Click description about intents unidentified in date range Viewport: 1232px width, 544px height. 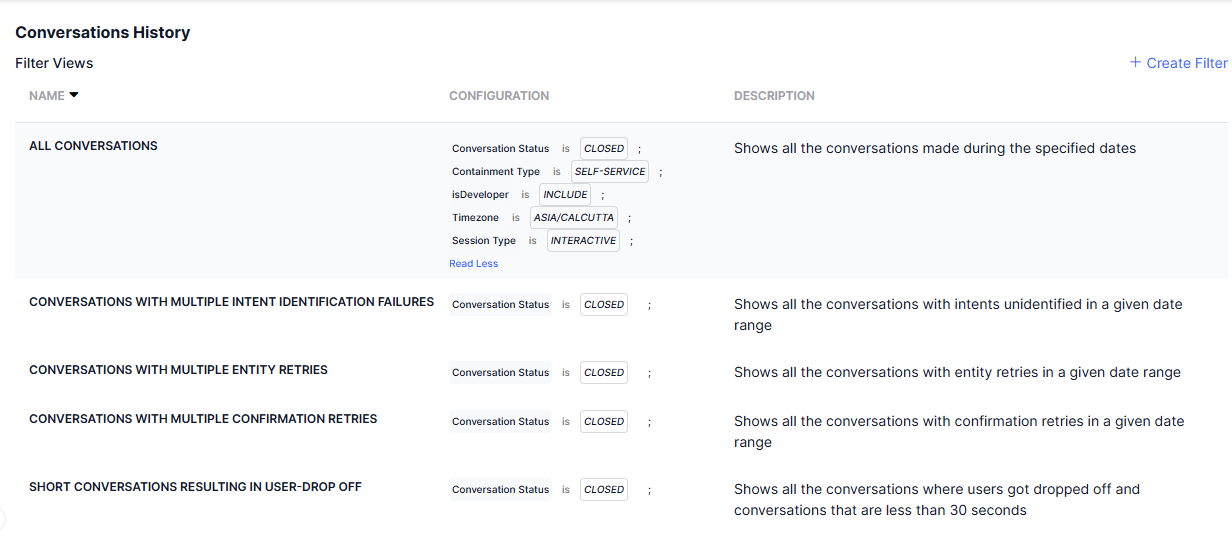tap(958, 315)
